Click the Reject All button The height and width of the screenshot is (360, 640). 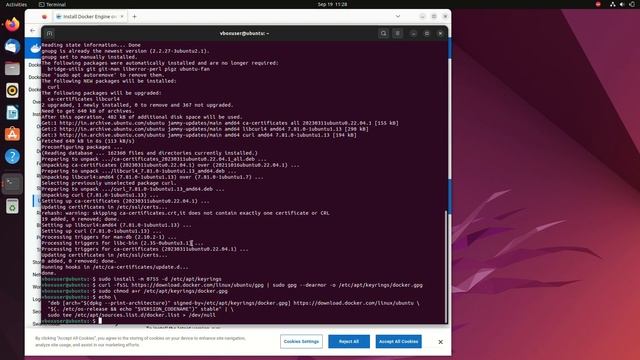coord(349,342)
